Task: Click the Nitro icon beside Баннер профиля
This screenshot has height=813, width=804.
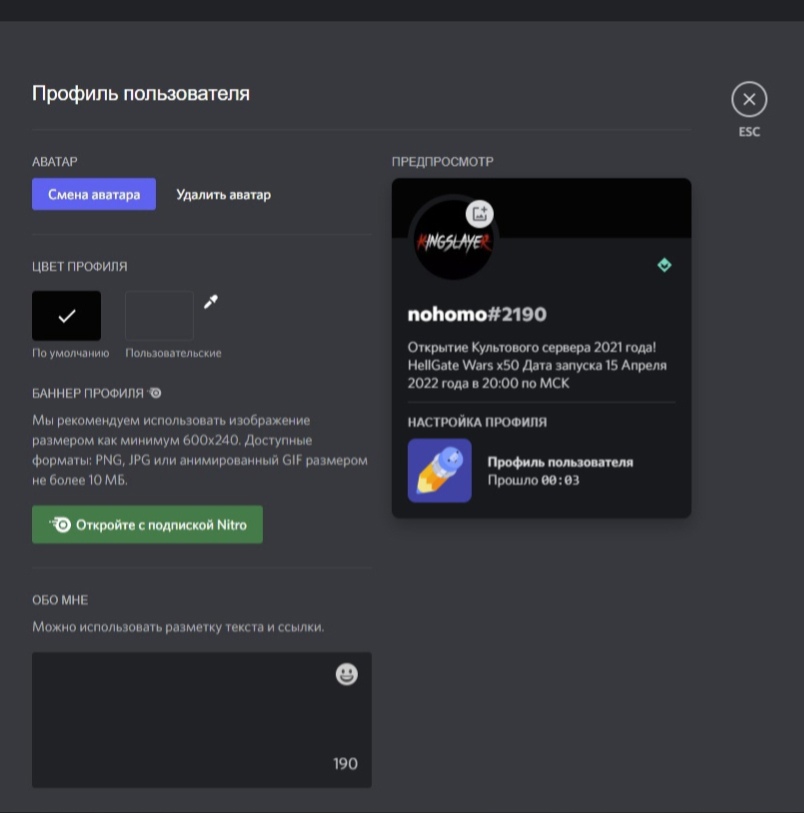Action: tap(154, 393)
